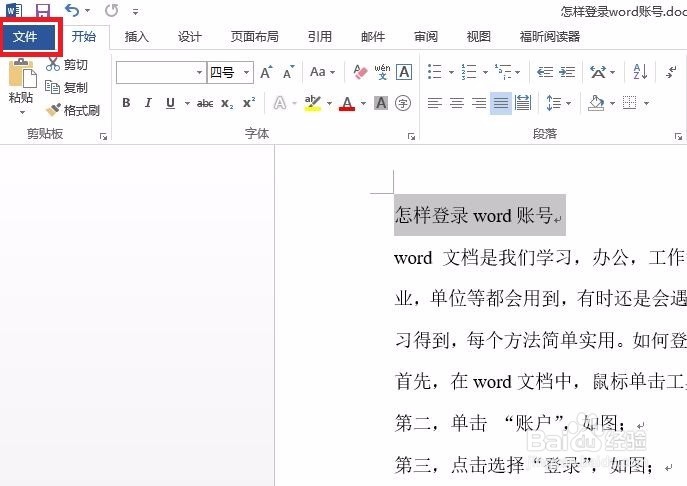Screen dimensions: 687x486
Task: Click the line spacing icon
Action: pyautogui.click(x=554, y=103)
